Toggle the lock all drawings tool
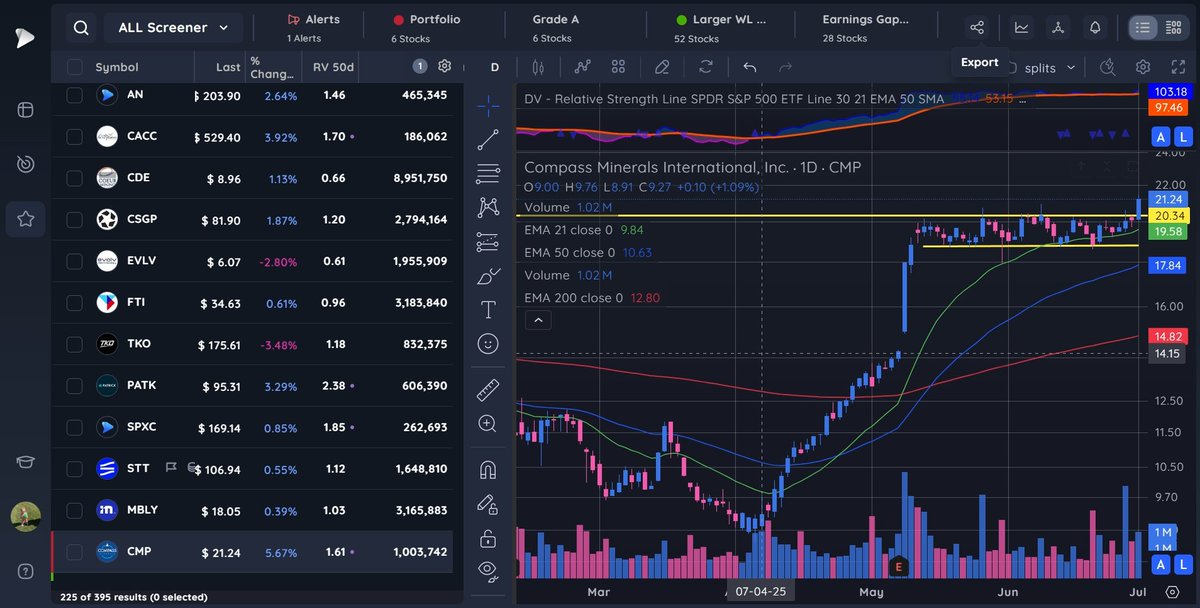Viewport: 1200px width, 608px height. [x=488, y=539]
